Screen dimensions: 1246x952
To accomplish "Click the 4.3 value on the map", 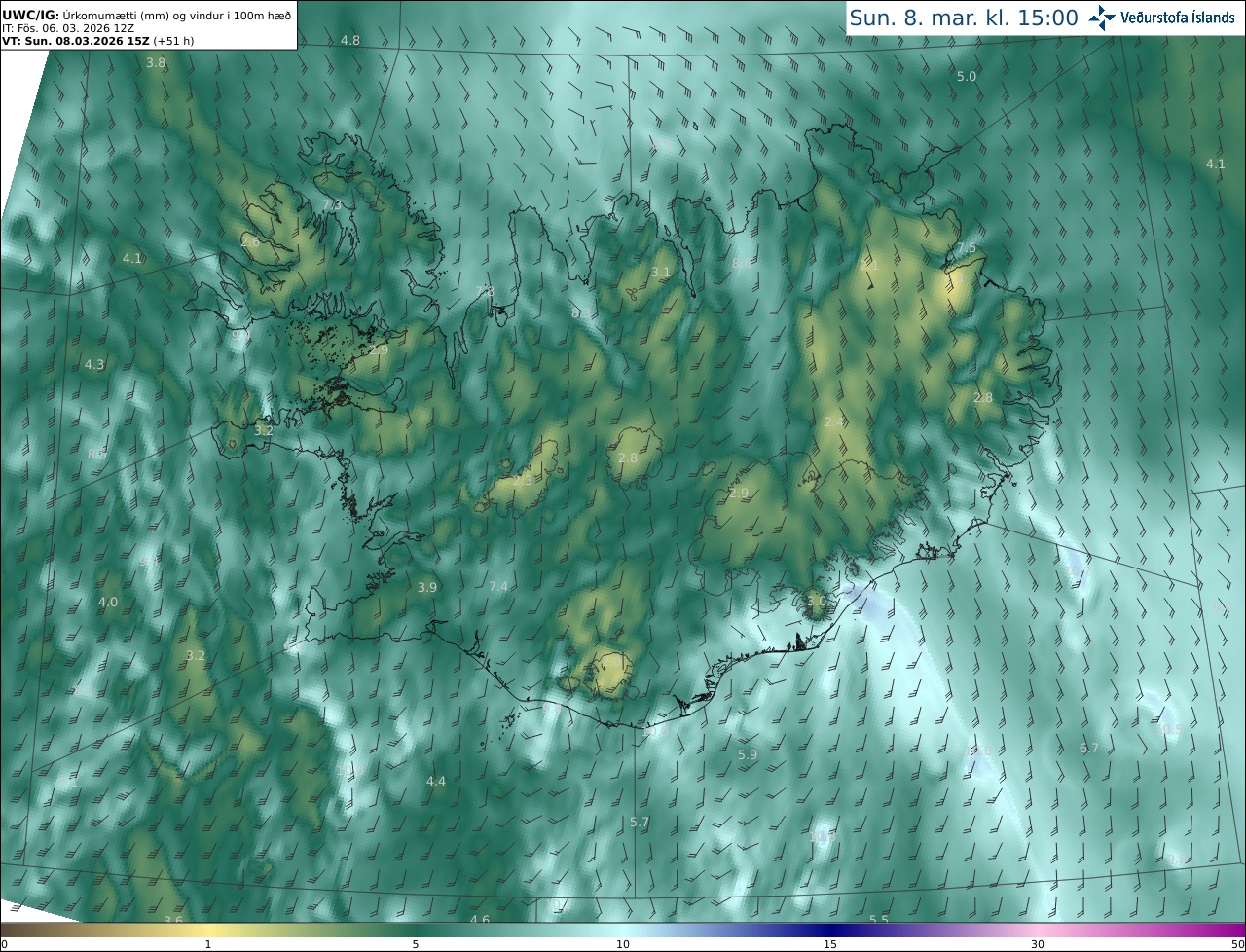I will (94, 364).
